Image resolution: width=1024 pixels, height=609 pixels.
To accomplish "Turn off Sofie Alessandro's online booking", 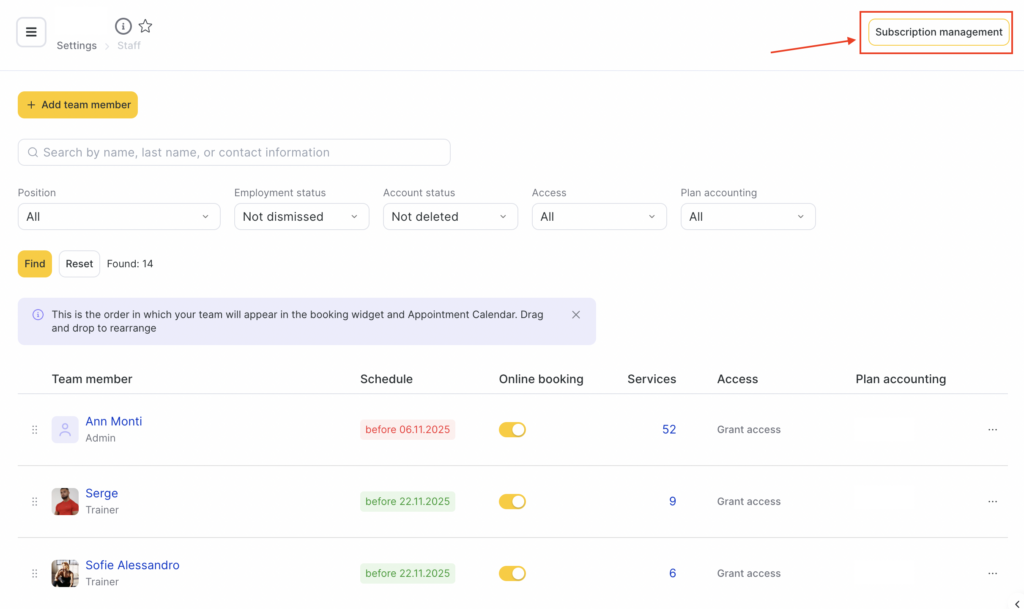I will pos(512,574).
